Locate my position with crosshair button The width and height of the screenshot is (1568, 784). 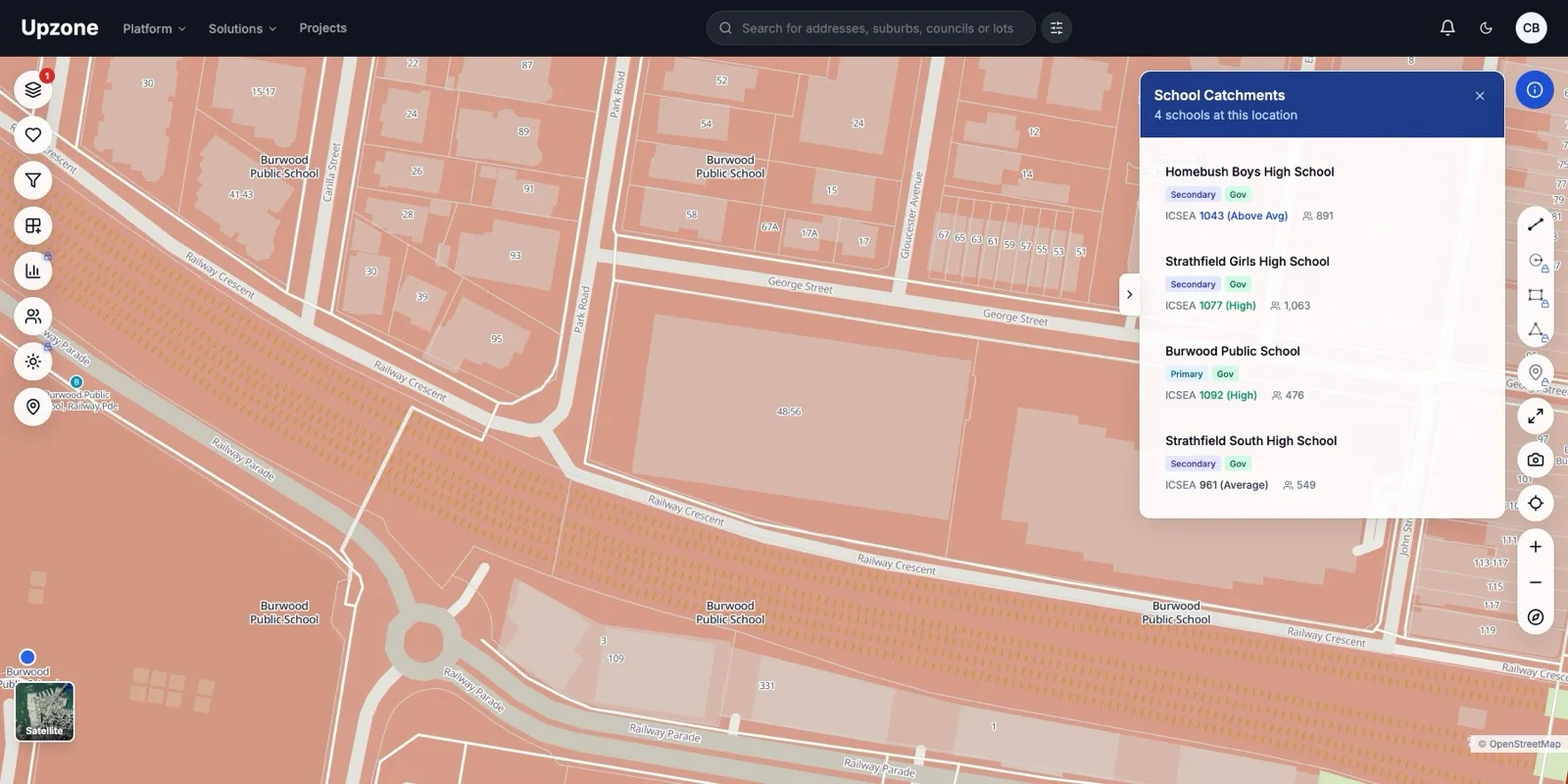click(1536, 504)
